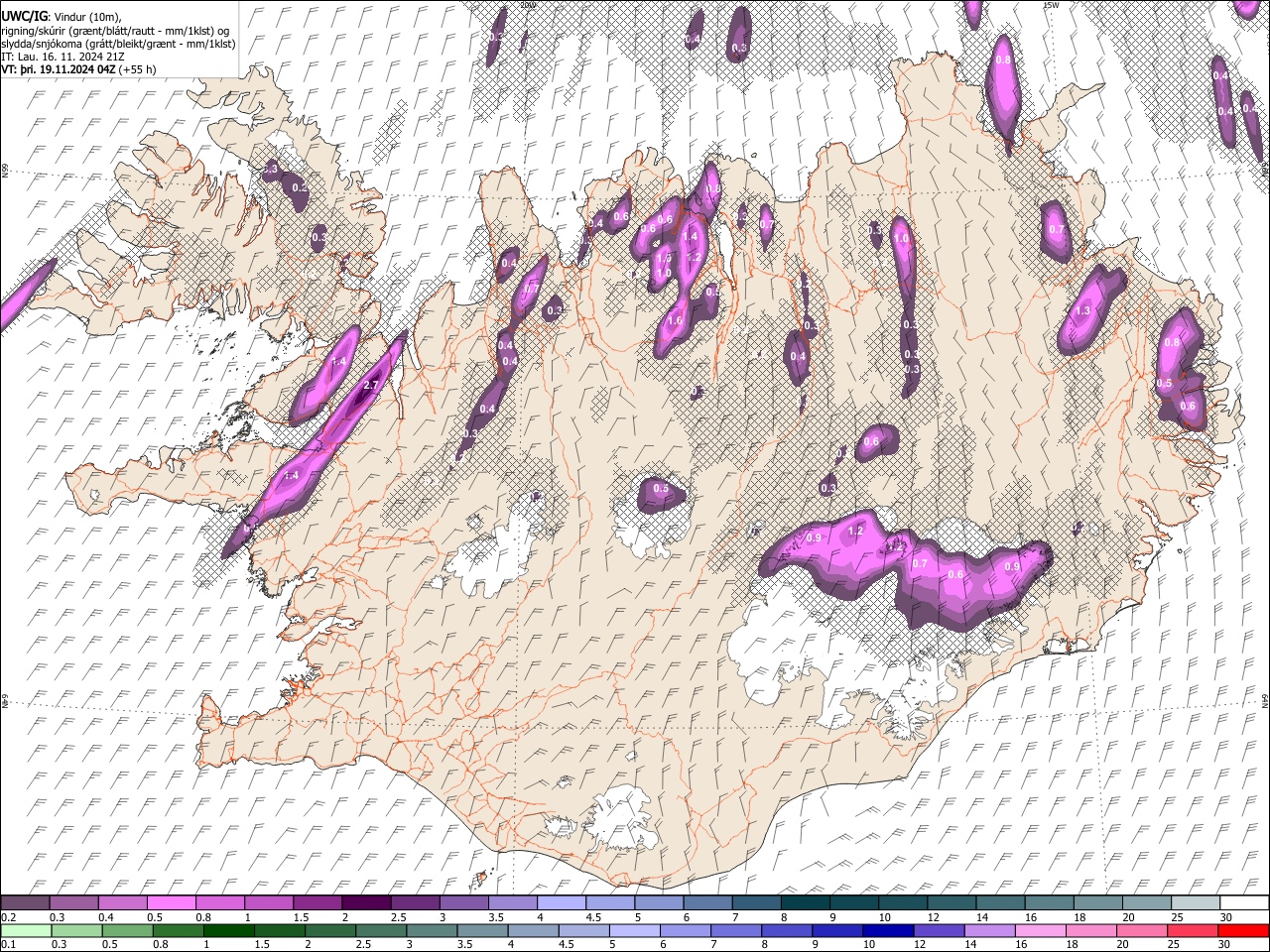Click the '4.5' label under the rain legend
This screenshot has height=952, width=1270.
tap(569, 944)
